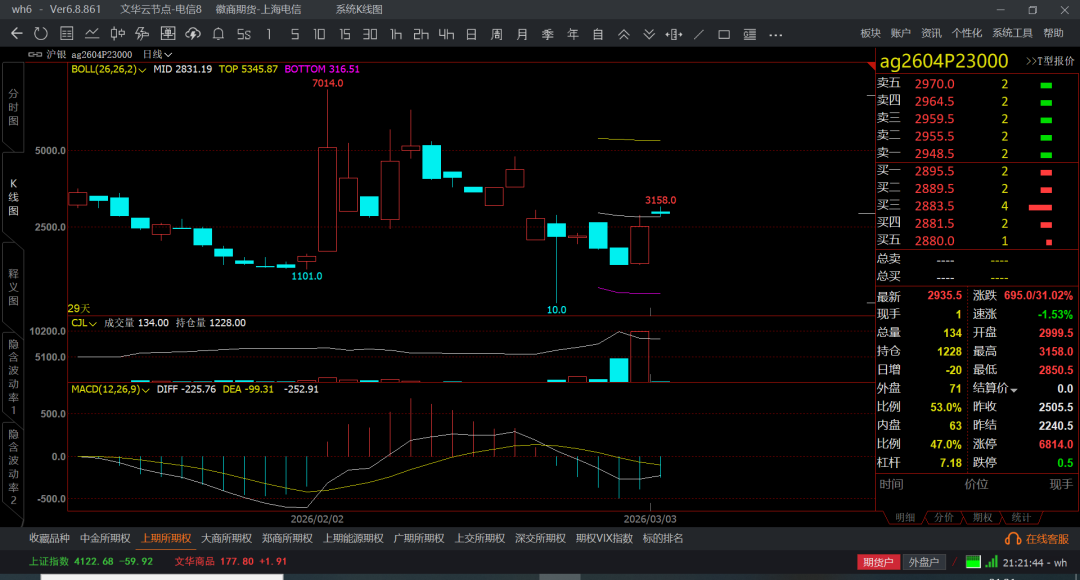1080x580 pixels.
Task: Select the 分时图 side tab
Action: click(x=13, y=107)
